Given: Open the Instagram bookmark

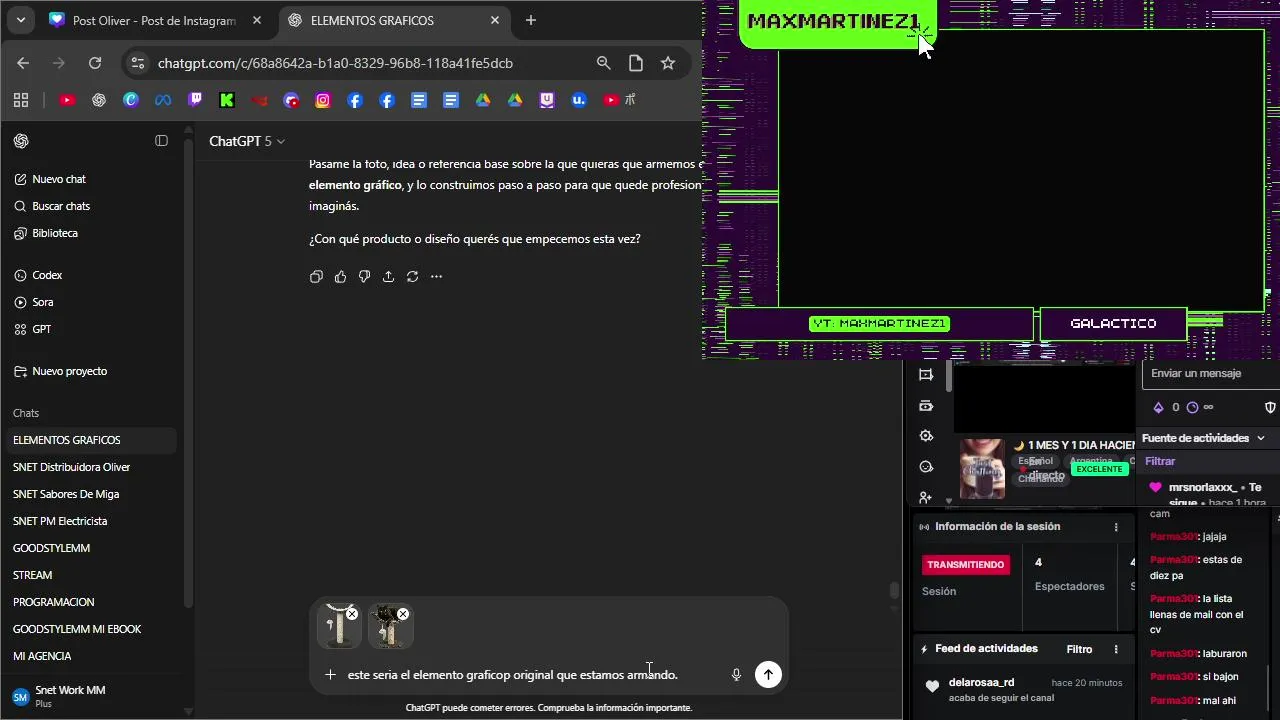Looking at the screenshot, I should [323, 100].
